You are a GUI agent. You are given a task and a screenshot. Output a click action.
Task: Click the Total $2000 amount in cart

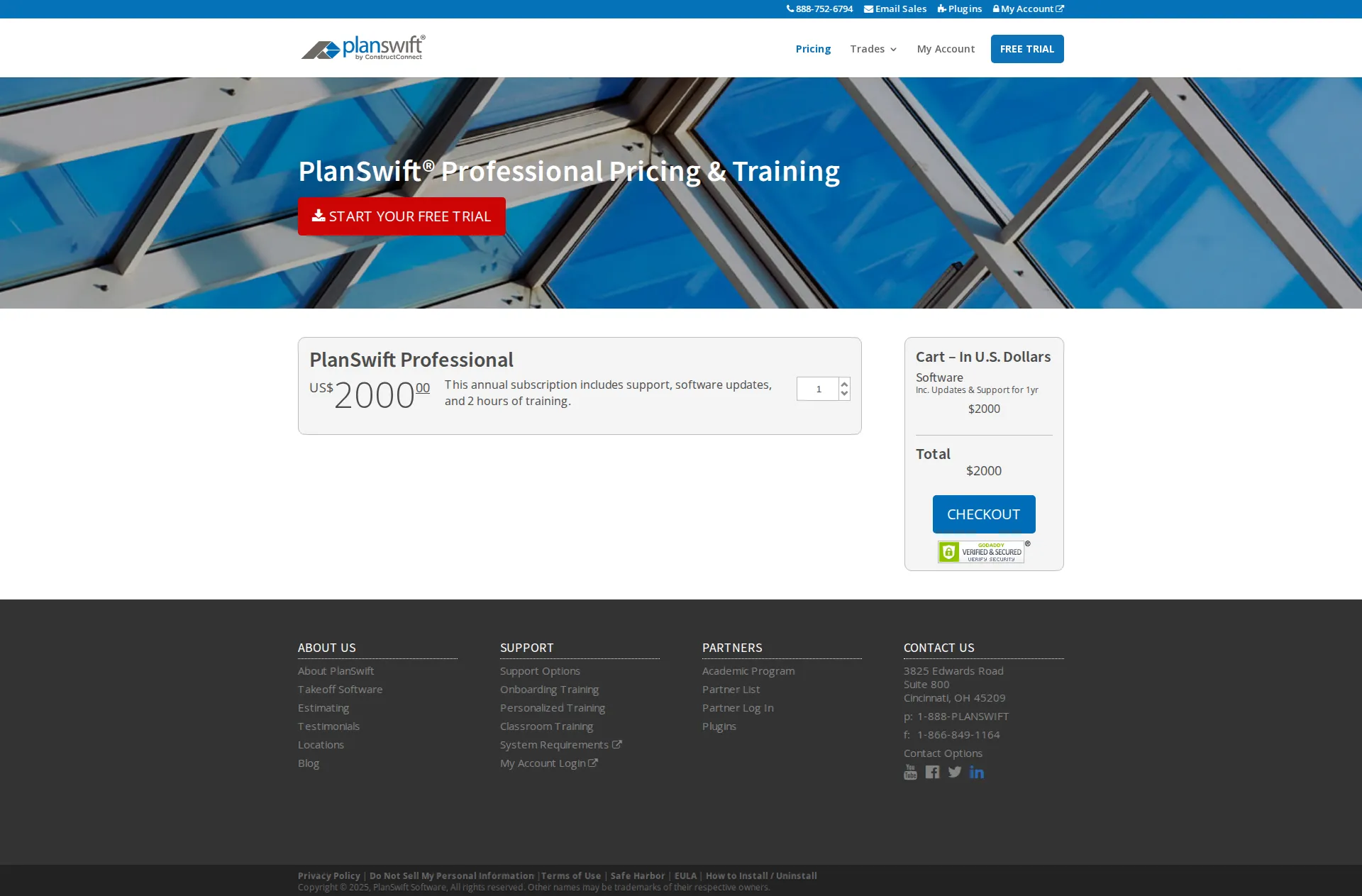984,471
